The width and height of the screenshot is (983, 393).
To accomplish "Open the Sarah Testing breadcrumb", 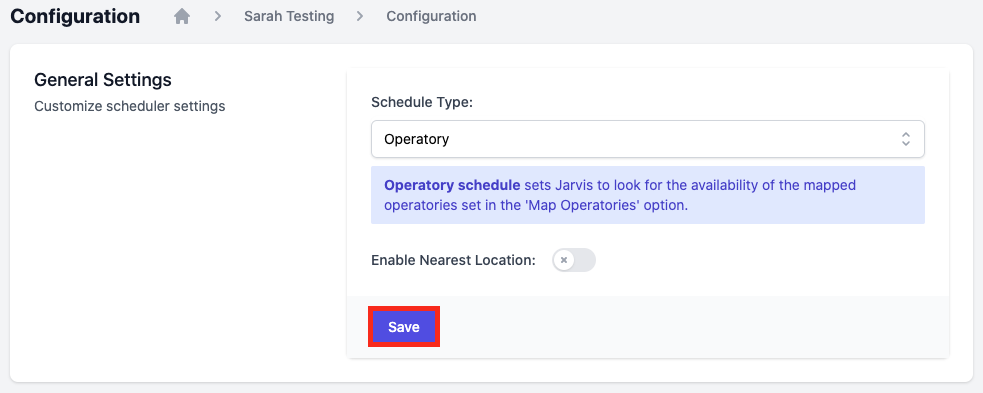I will [289, 16].
